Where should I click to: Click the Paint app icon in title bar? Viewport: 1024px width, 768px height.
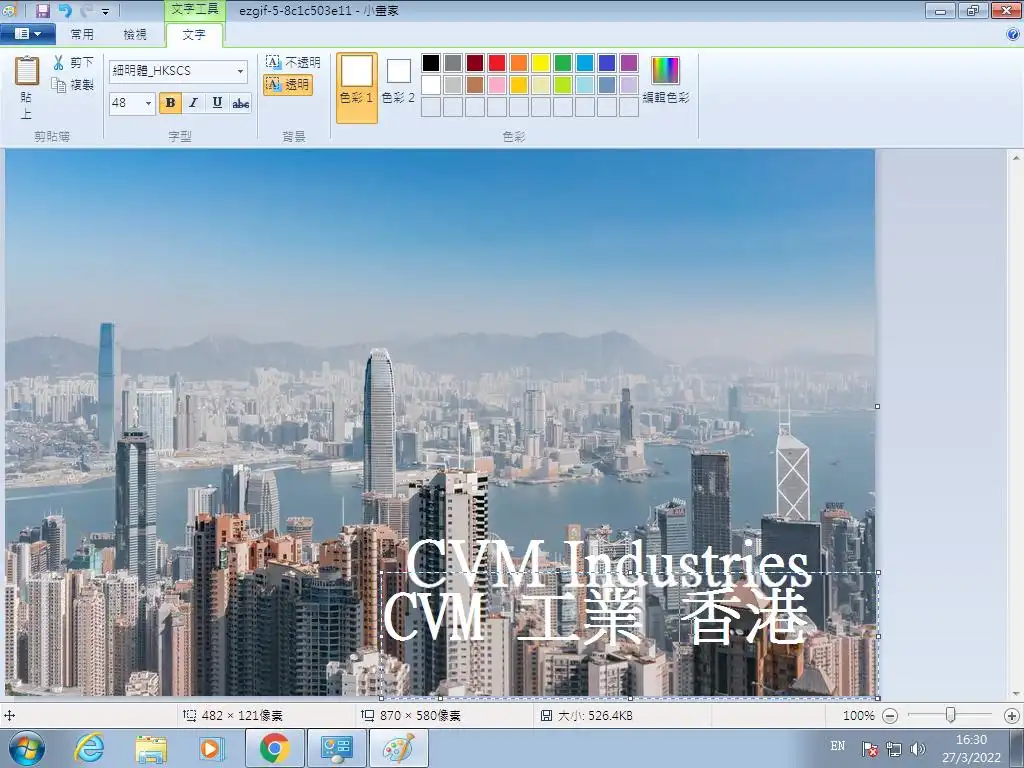(9, 10)
